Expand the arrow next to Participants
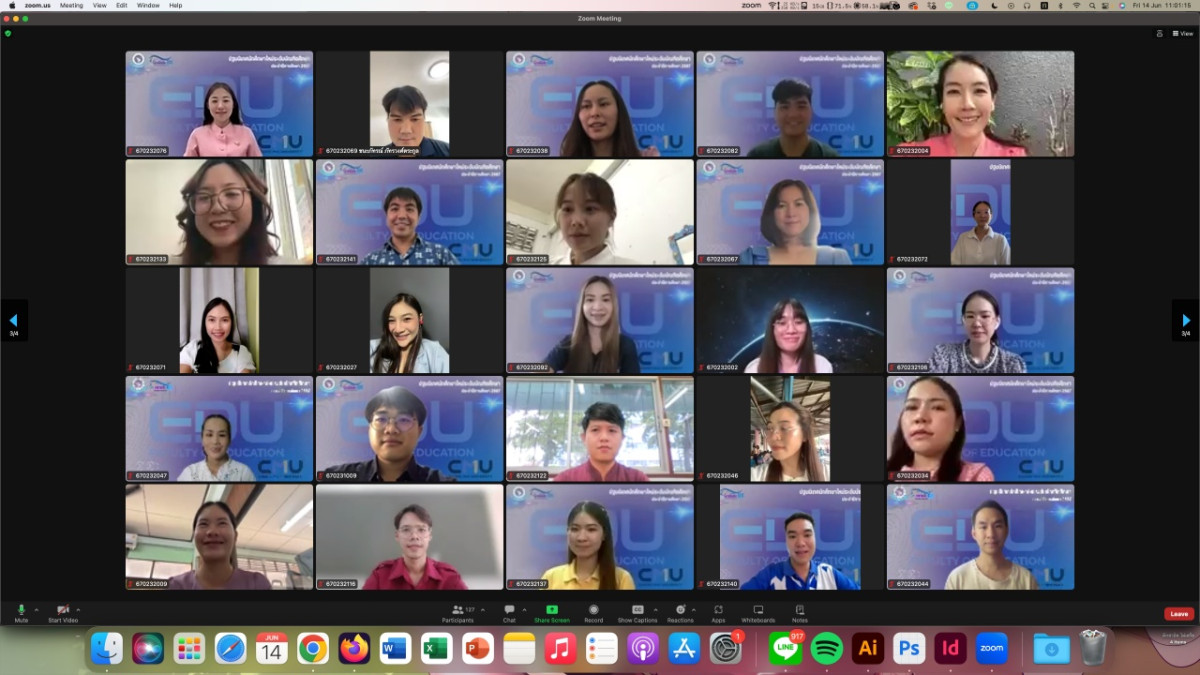 [483, 609]
